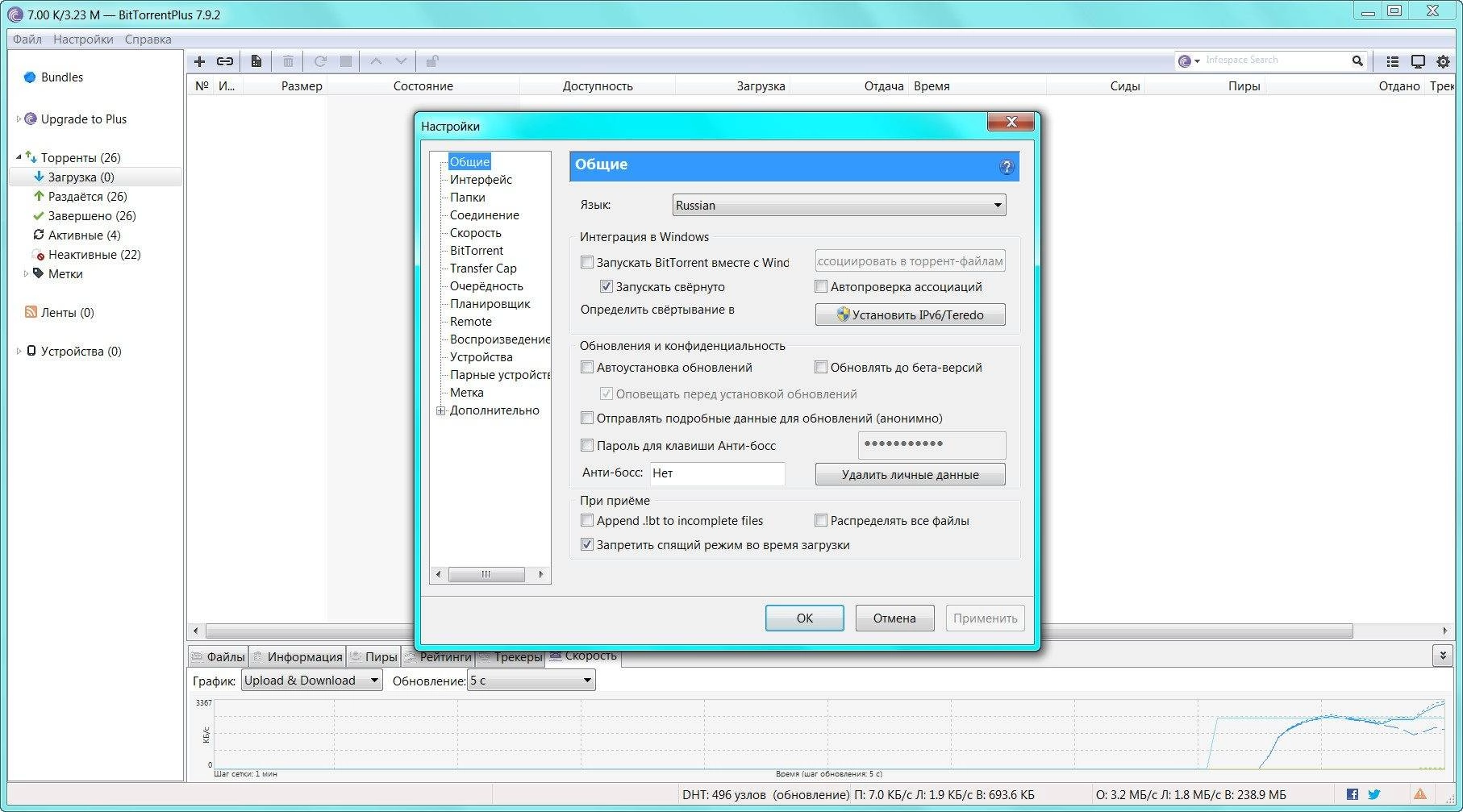
Task: Click the Start torrent refresh-arrow icon
Action: coord(320,61)
